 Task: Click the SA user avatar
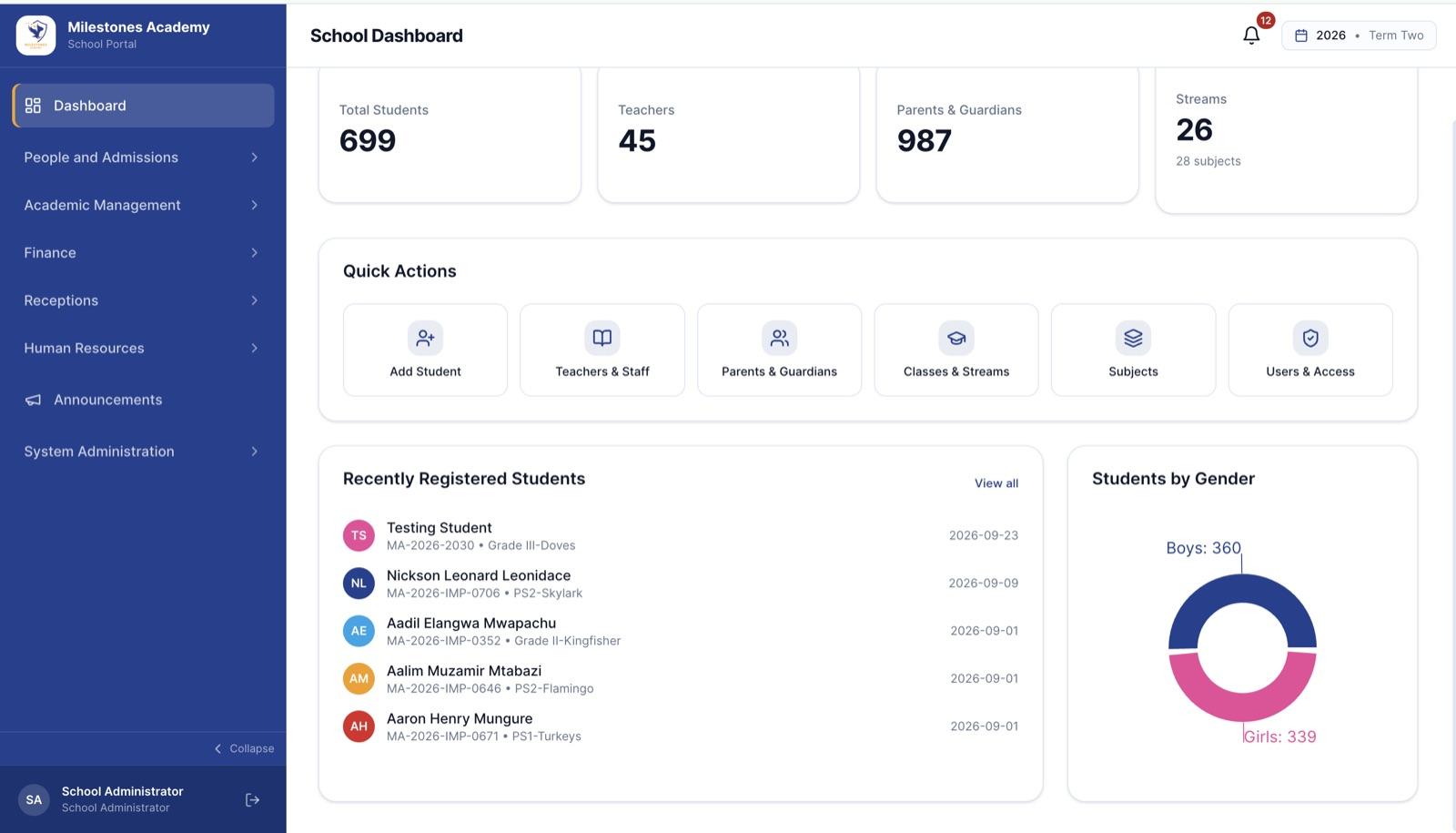pos(34,799)
